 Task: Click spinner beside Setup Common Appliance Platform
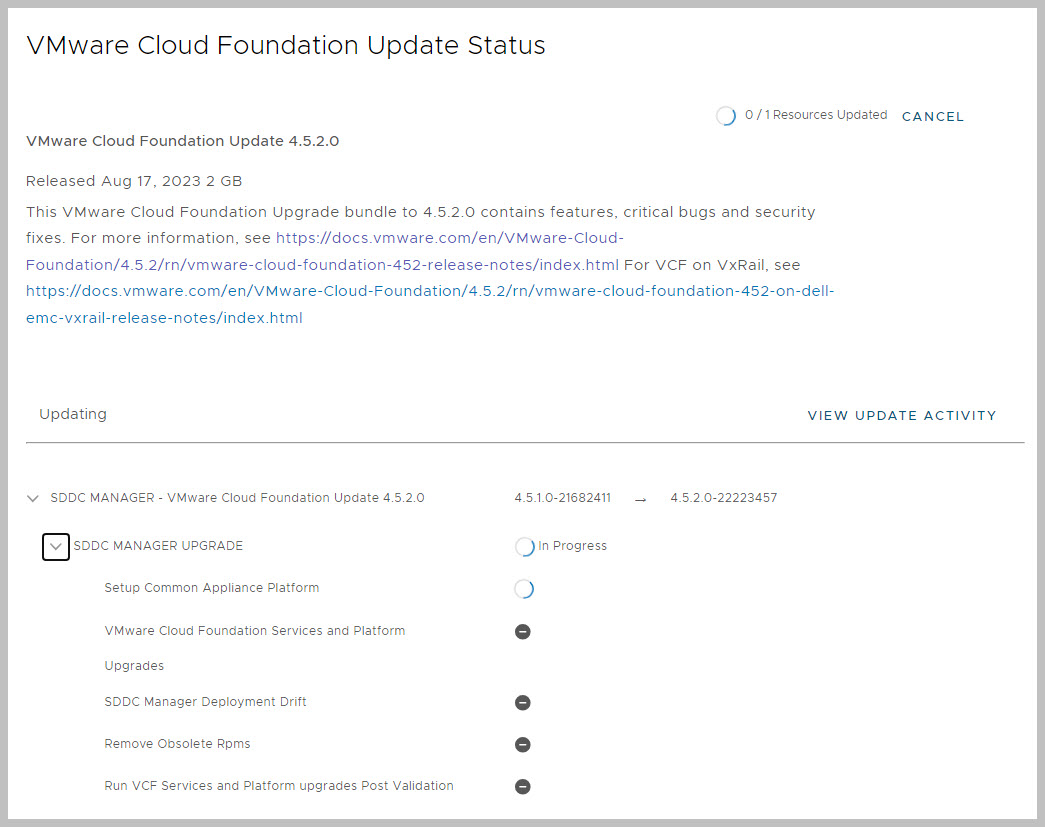coord(524,588)
